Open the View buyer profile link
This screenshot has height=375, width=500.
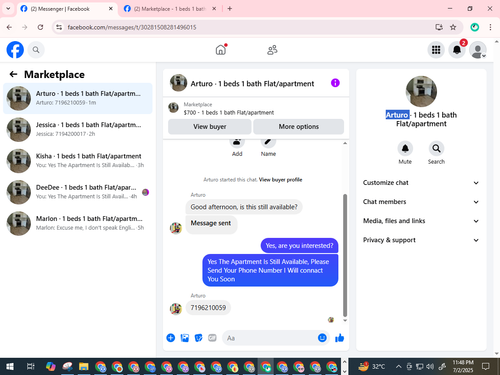[x=280, y=180]
